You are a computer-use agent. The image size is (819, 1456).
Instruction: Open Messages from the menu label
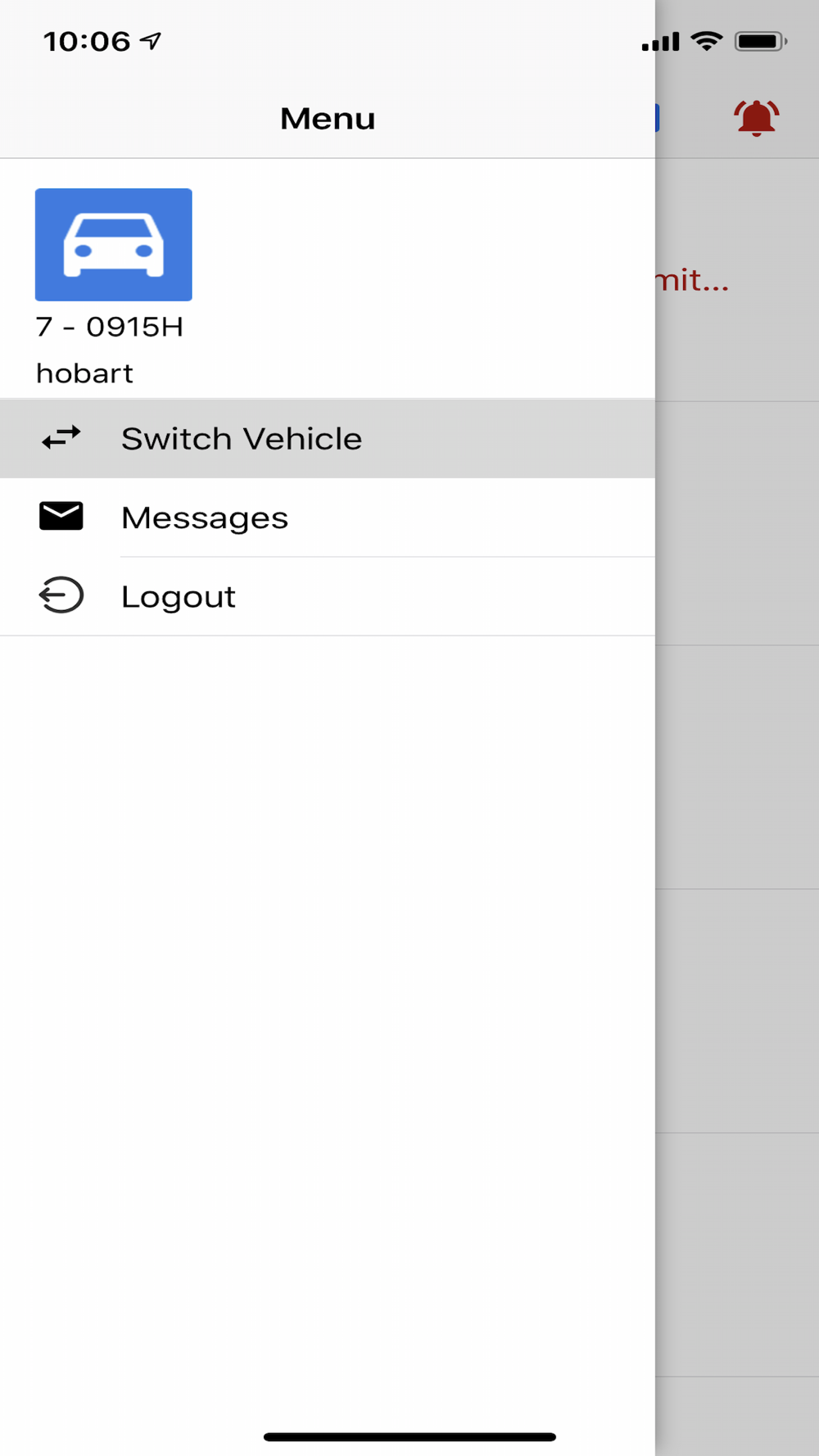point(205,518)
